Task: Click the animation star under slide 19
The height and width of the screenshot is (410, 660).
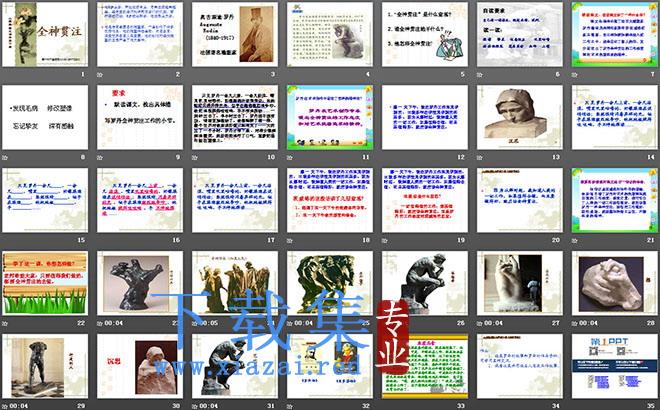Action: tap(385, 240)
